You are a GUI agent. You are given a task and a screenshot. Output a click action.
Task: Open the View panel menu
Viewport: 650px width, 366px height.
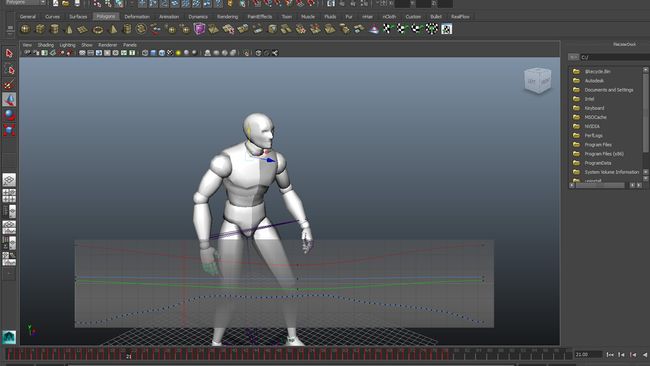(x=27, y=45)
